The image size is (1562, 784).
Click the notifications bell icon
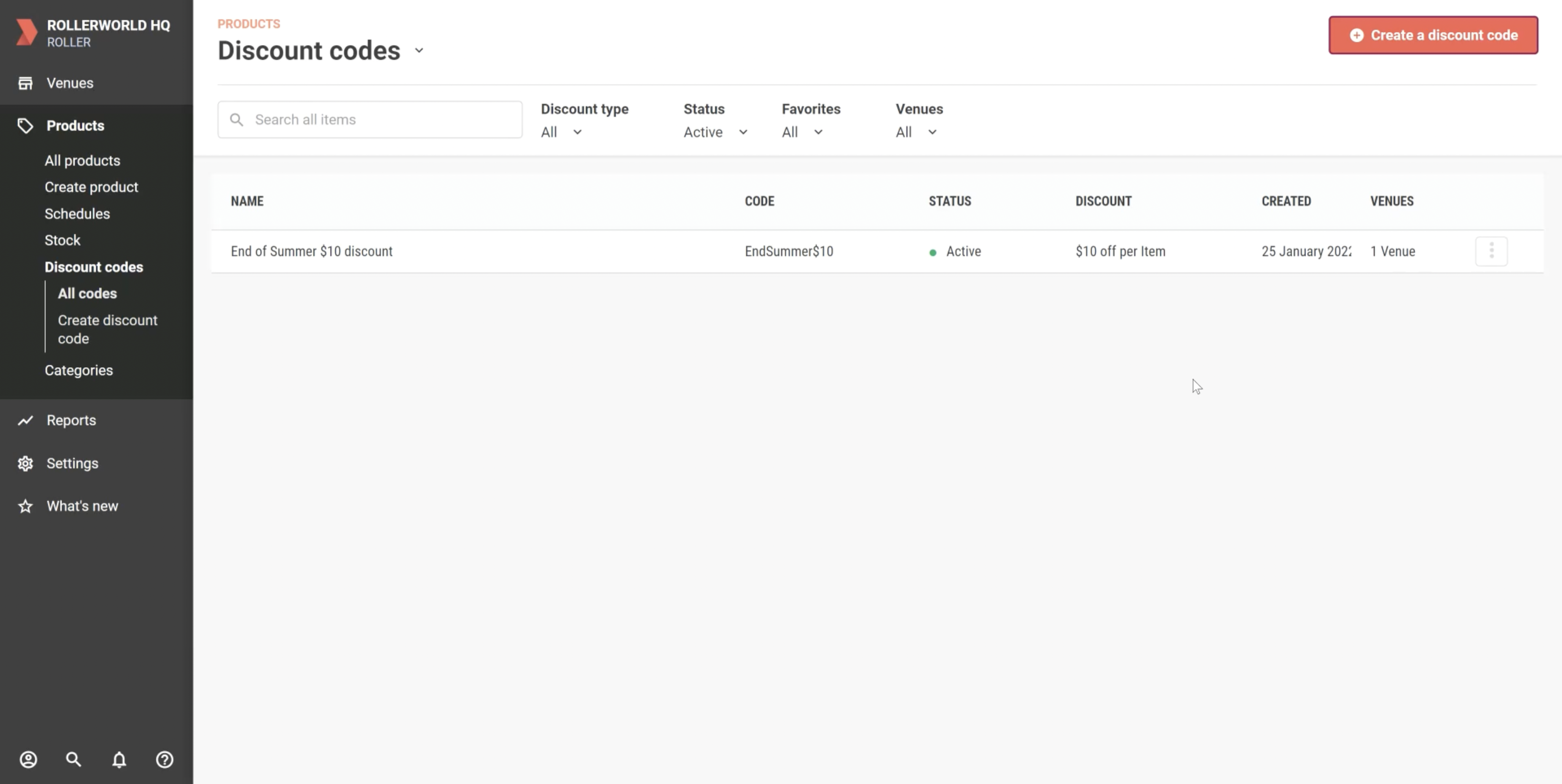click(x=119, y=759)
